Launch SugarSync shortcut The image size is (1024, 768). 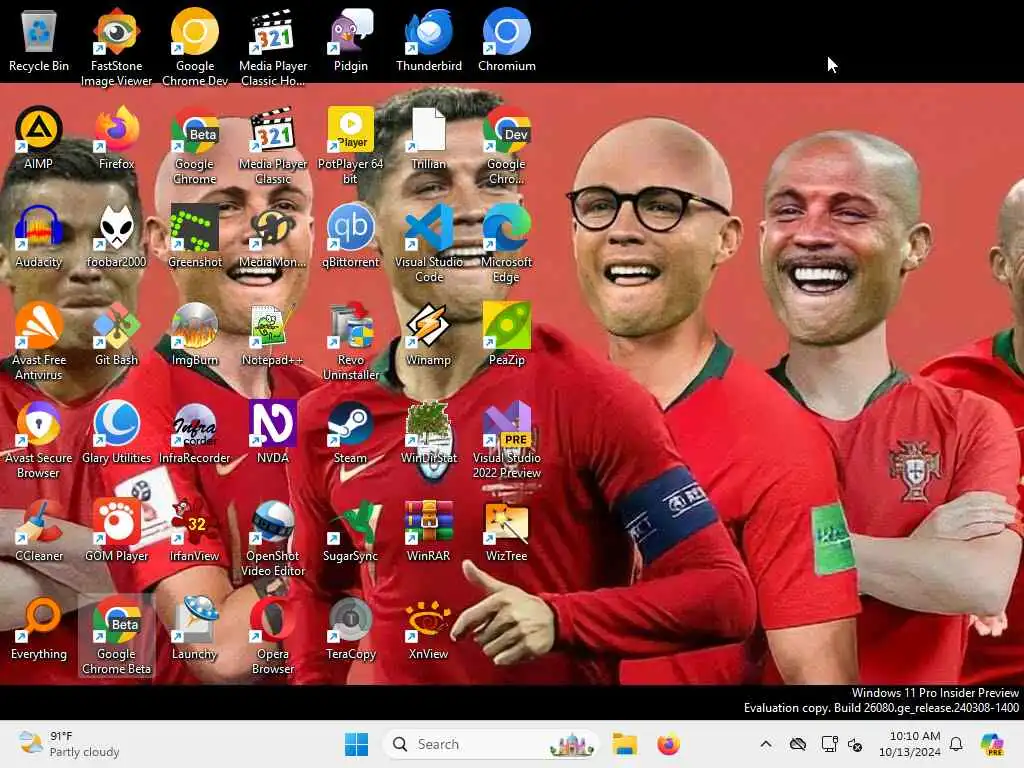[x=351, y=530]
